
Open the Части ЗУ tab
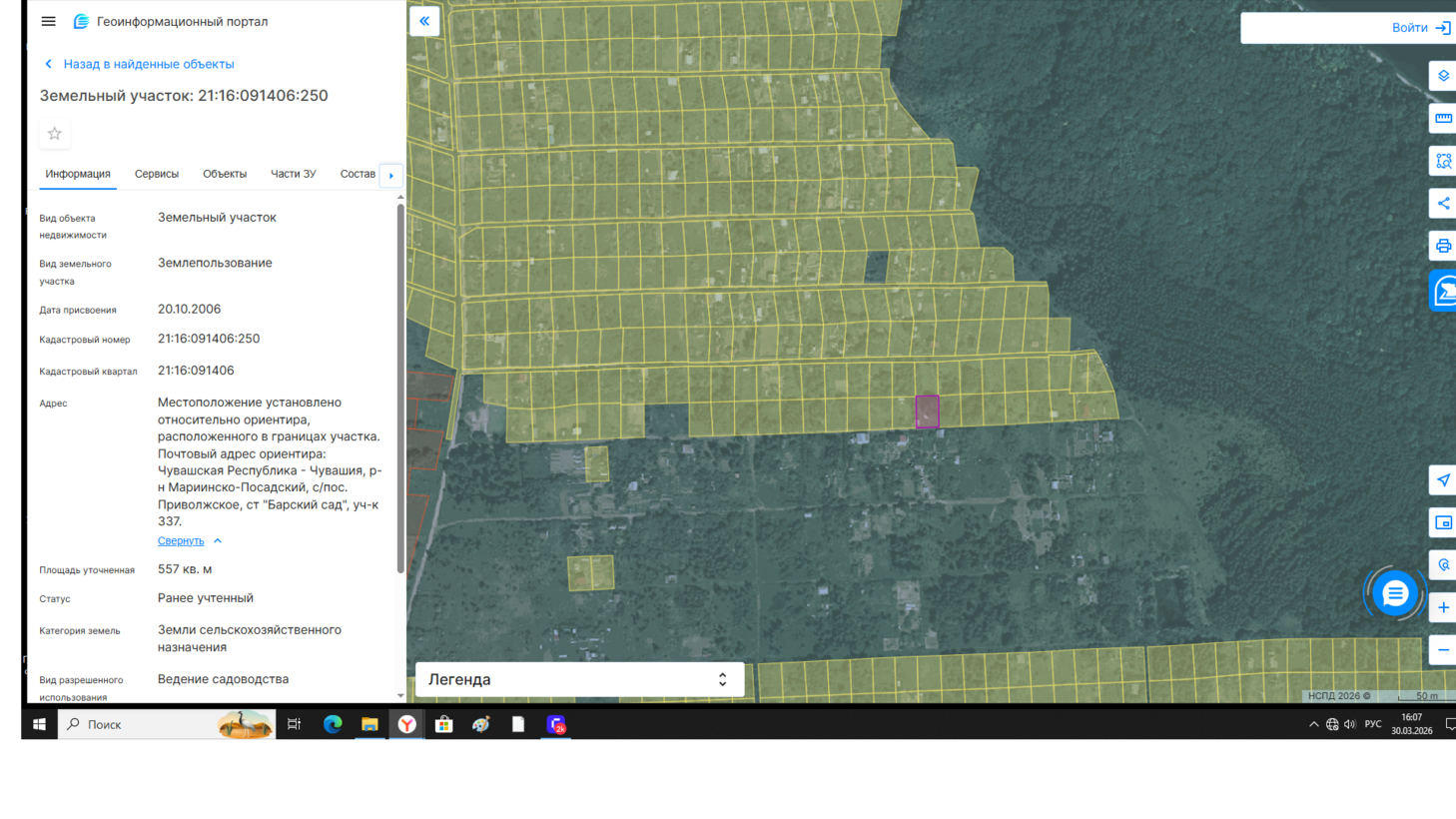click(293, 174)
